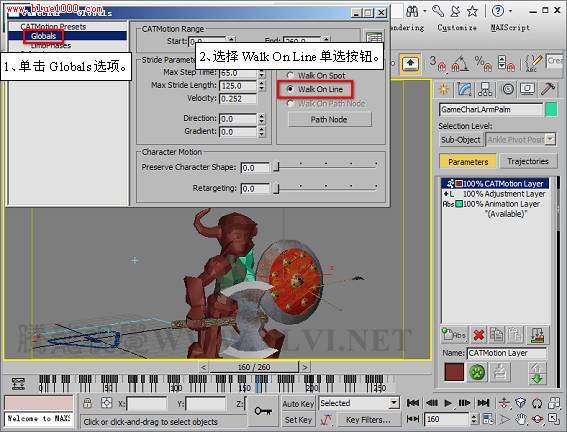The width and height of the screenshot is (567, 432).
Task: Click the large key Set Keys icon
Action: click(x=263, y=411)
